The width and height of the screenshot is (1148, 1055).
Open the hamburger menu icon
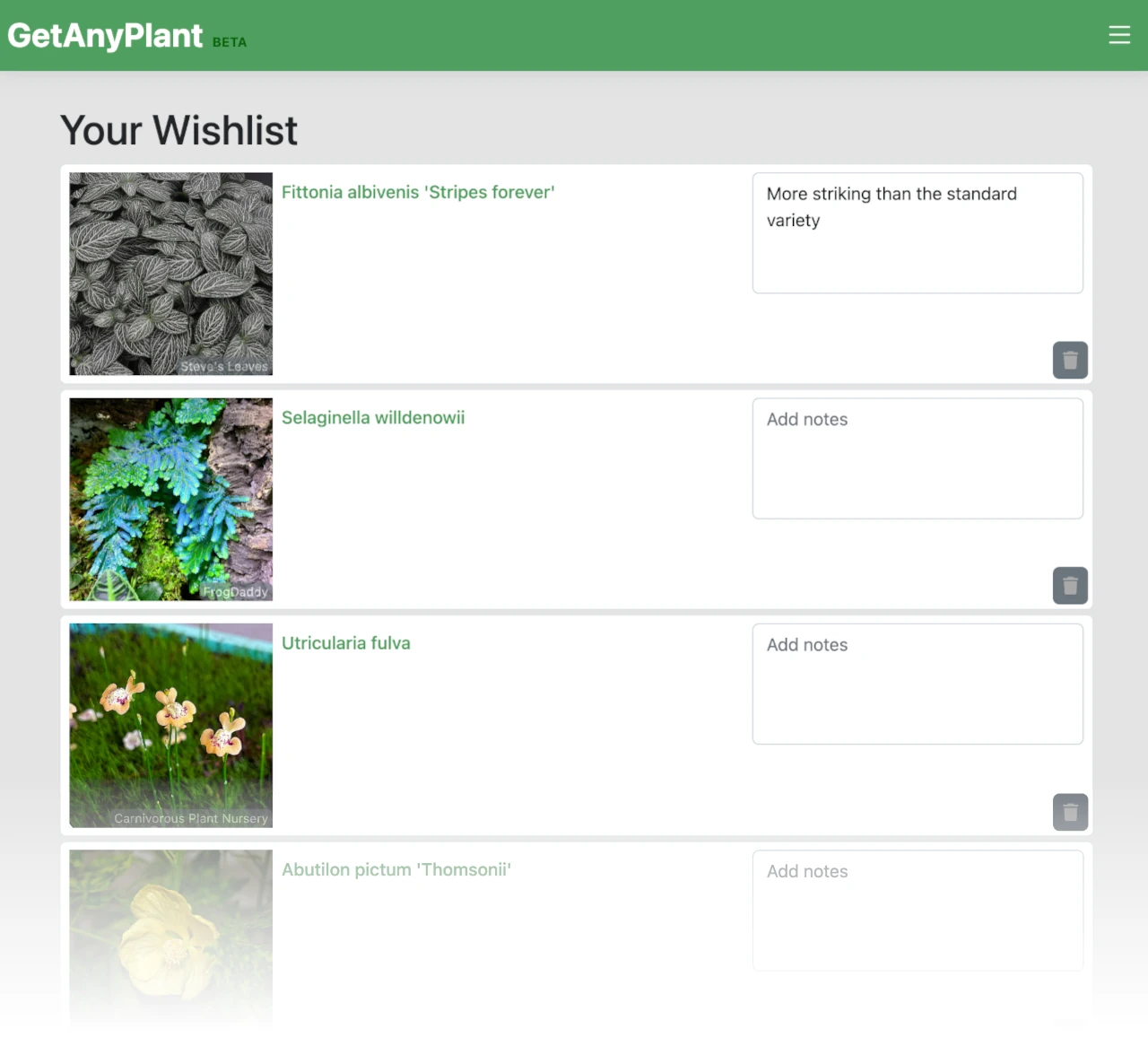pyautogui.click(x=1119, y=35)
